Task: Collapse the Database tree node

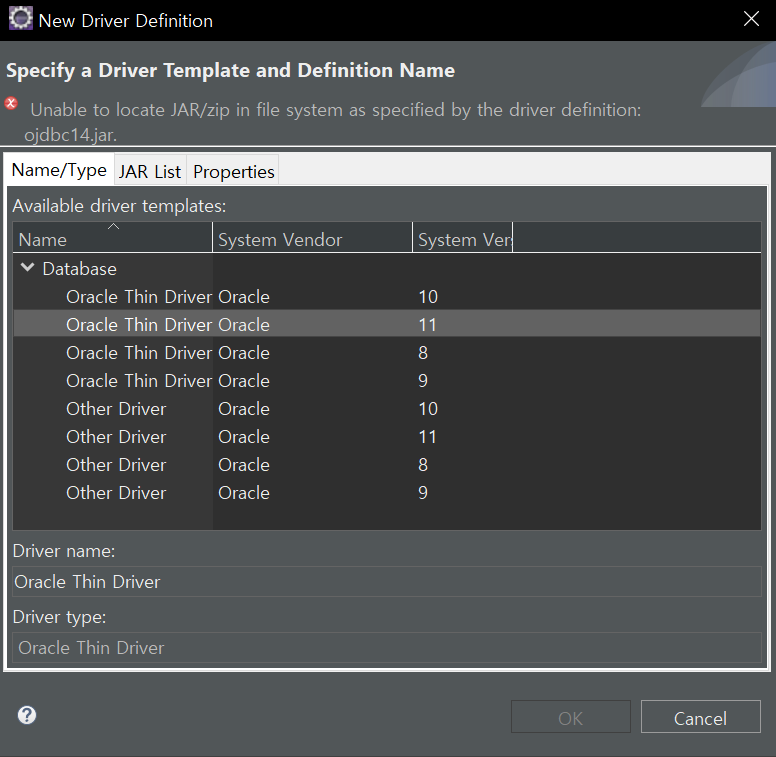Action: tap(28, 268)
